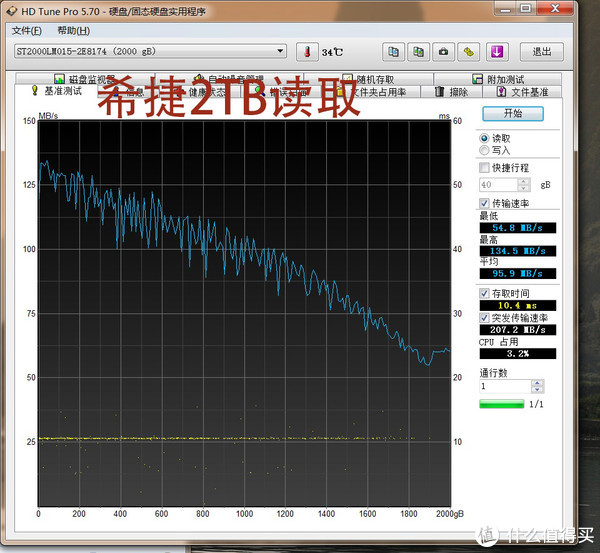Image resolution: width=600 pixels, height=553 pixels.
Task: Click the 退出 button
Action: (x=541, y=52)
